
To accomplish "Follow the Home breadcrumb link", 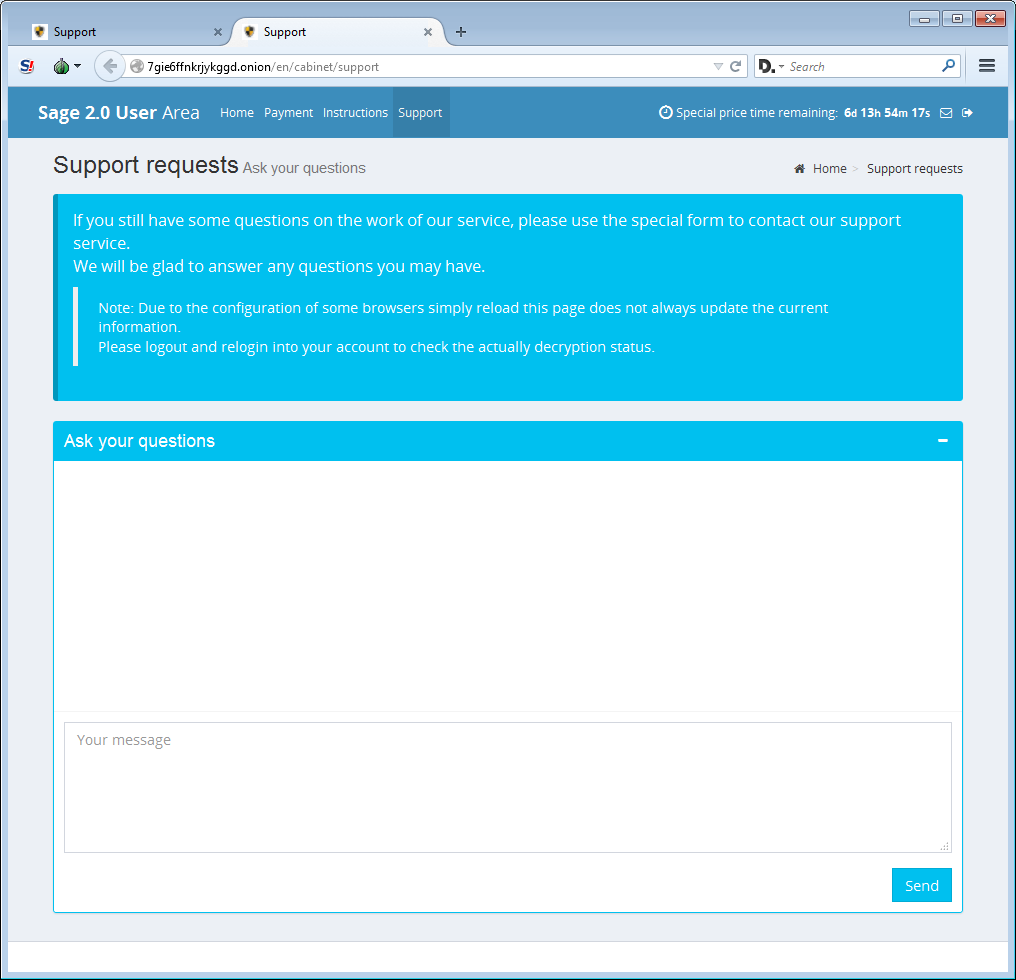I will tap(829, 169).
